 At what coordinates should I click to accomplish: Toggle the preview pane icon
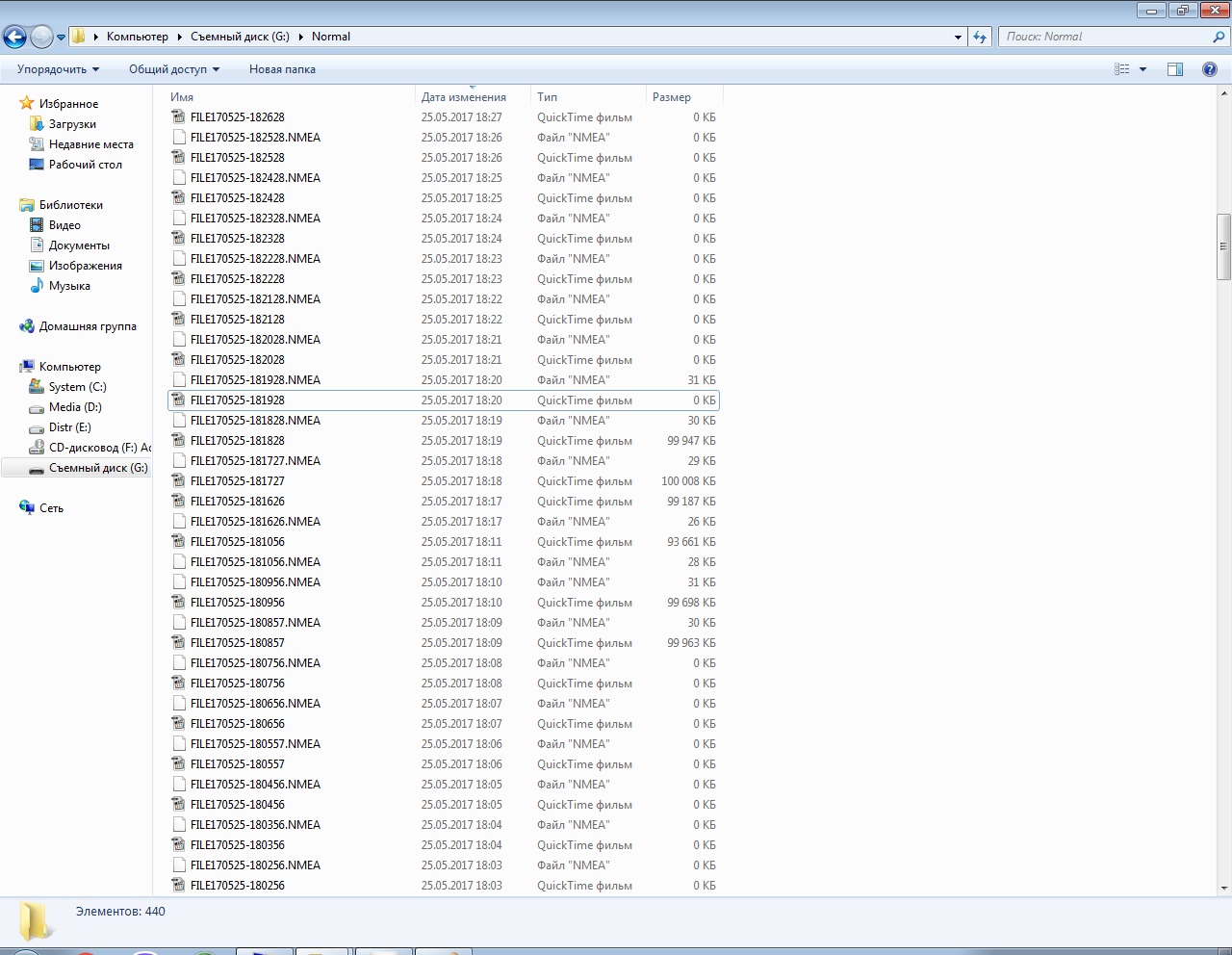point(1174,69)
